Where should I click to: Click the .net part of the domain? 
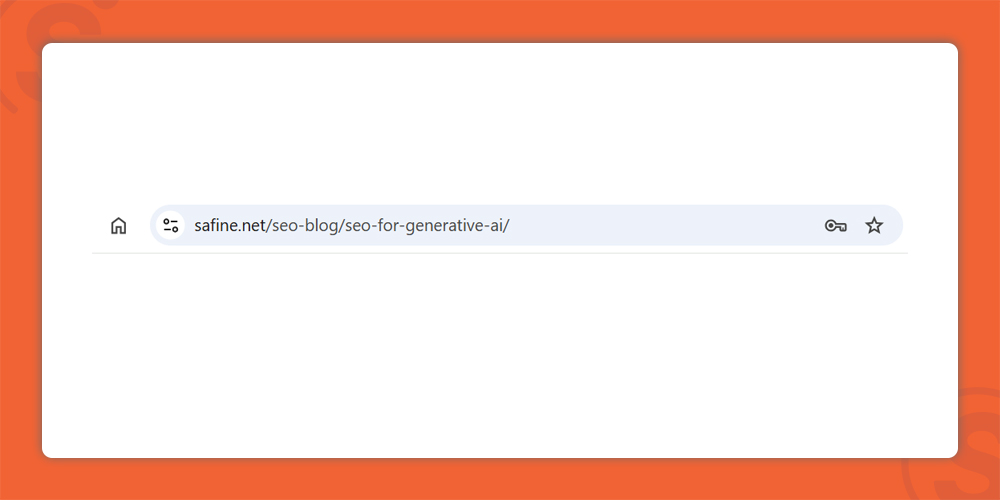click(253, 226)
